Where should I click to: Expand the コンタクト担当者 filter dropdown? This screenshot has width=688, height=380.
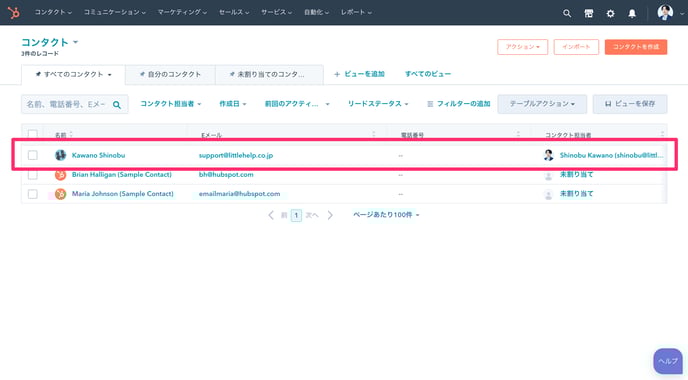pyautogui.click(x=171, y=104)
